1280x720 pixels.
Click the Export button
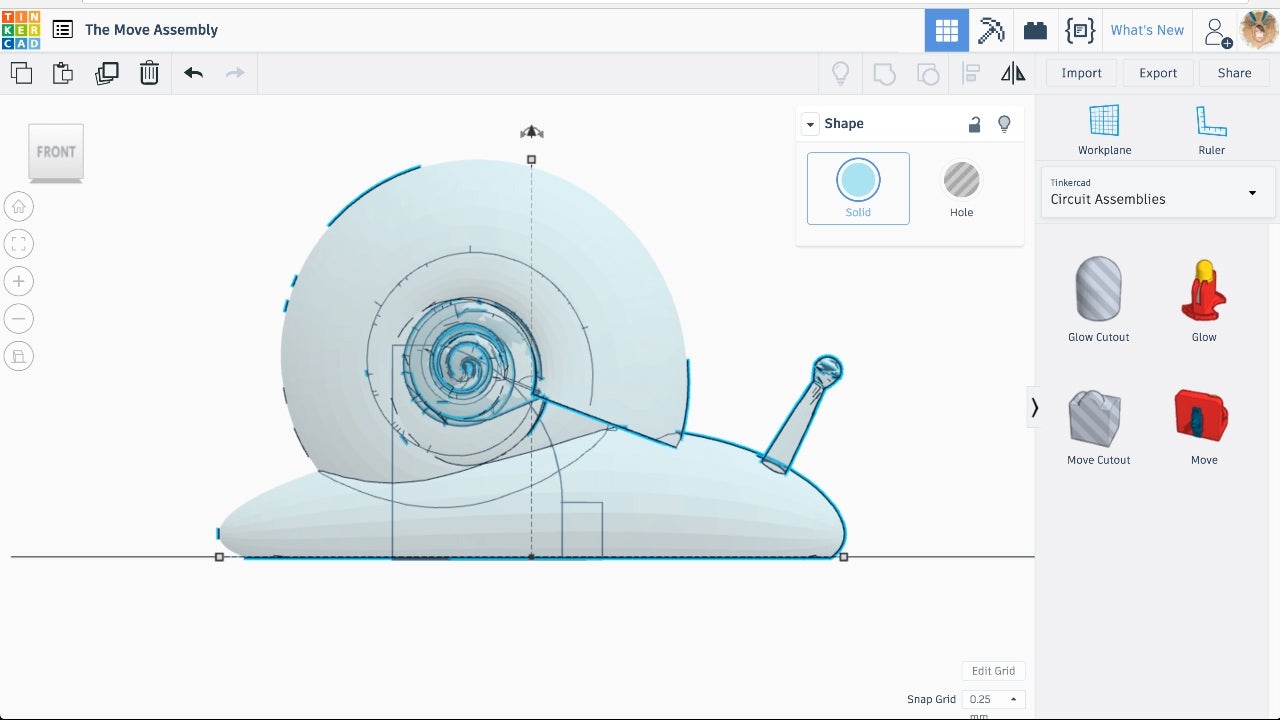(1158, 73)
